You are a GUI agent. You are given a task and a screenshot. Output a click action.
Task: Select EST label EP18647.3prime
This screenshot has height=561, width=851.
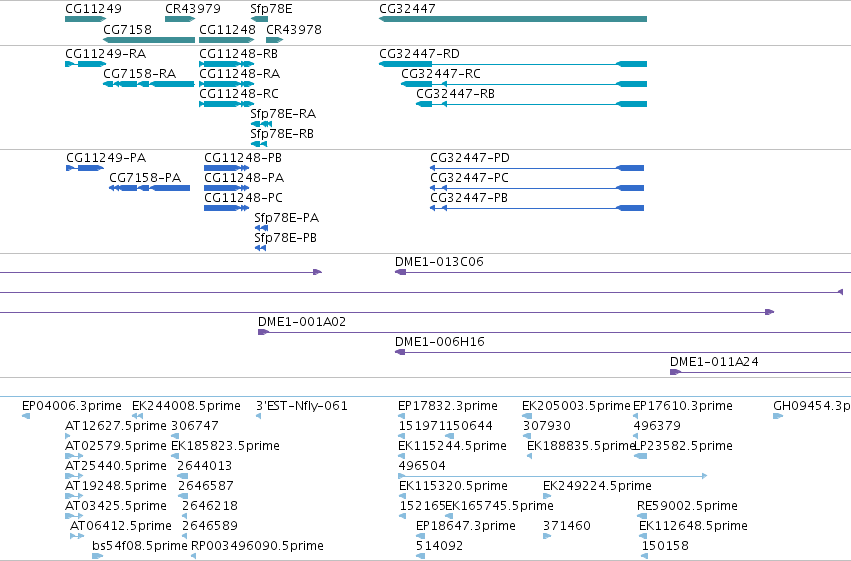point(466,526)
